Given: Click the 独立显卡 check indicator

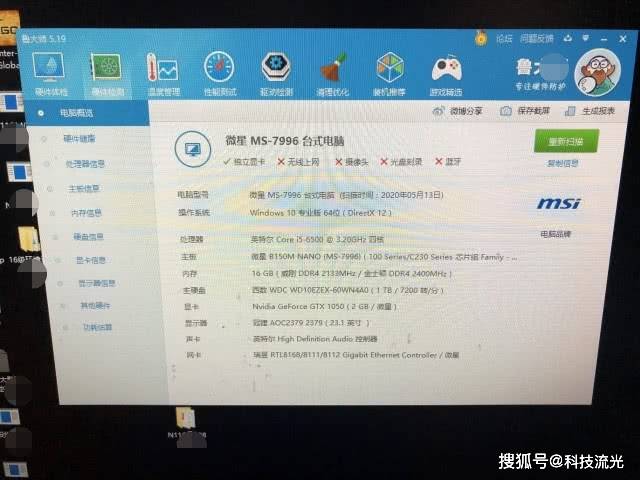Looking at the screenshot, I should pos(244,162).
